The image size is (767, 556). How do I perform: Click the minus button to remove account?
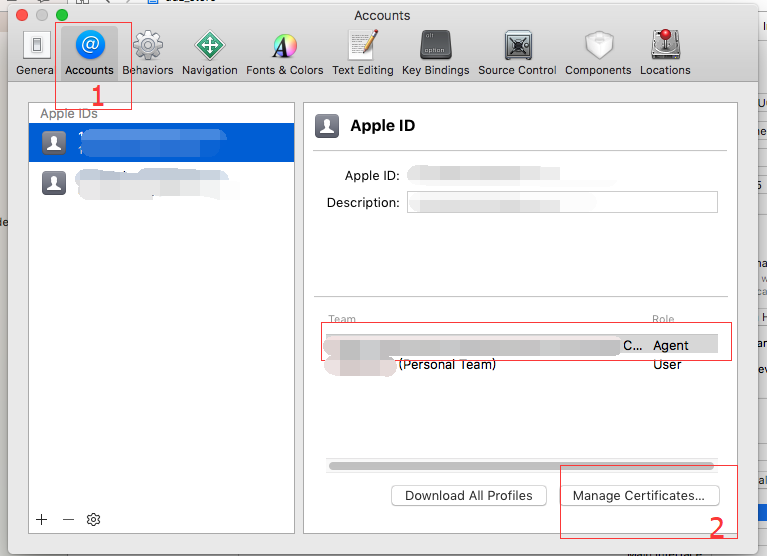point(68,519)
